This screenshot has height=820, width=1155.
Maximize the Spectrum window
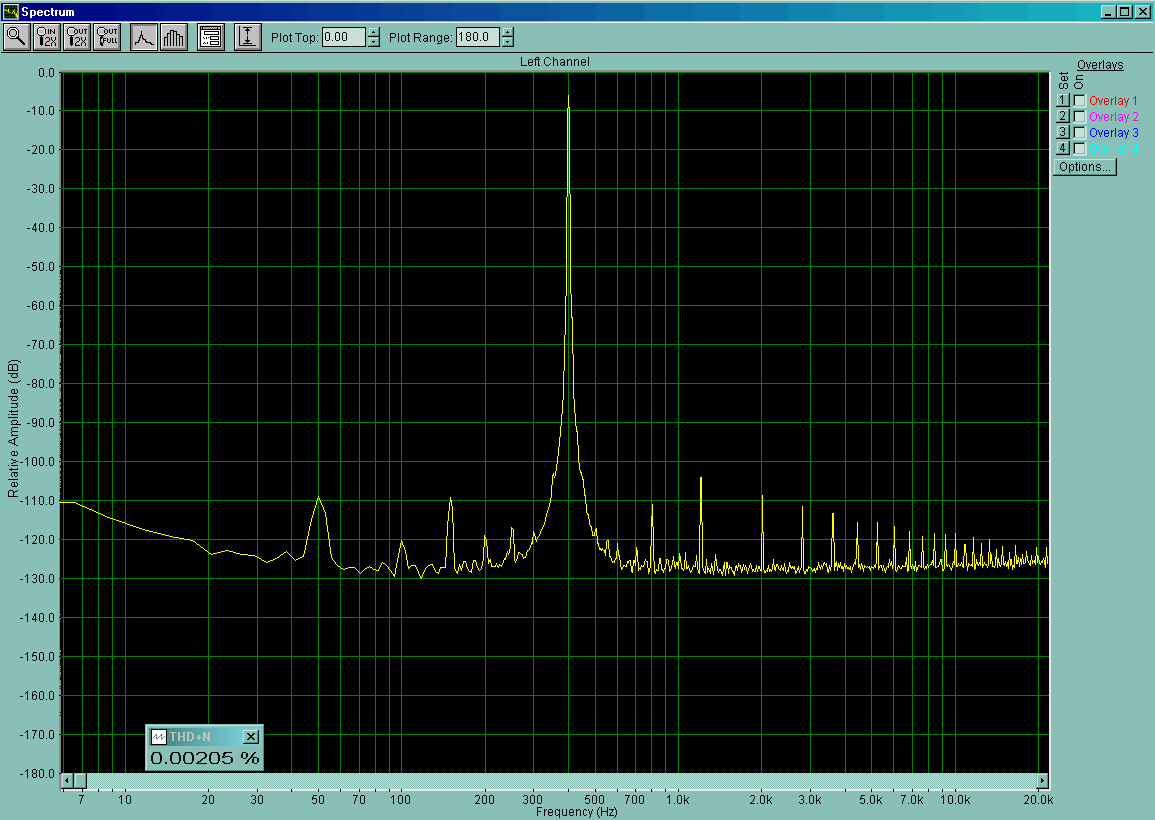point(1124,12)
